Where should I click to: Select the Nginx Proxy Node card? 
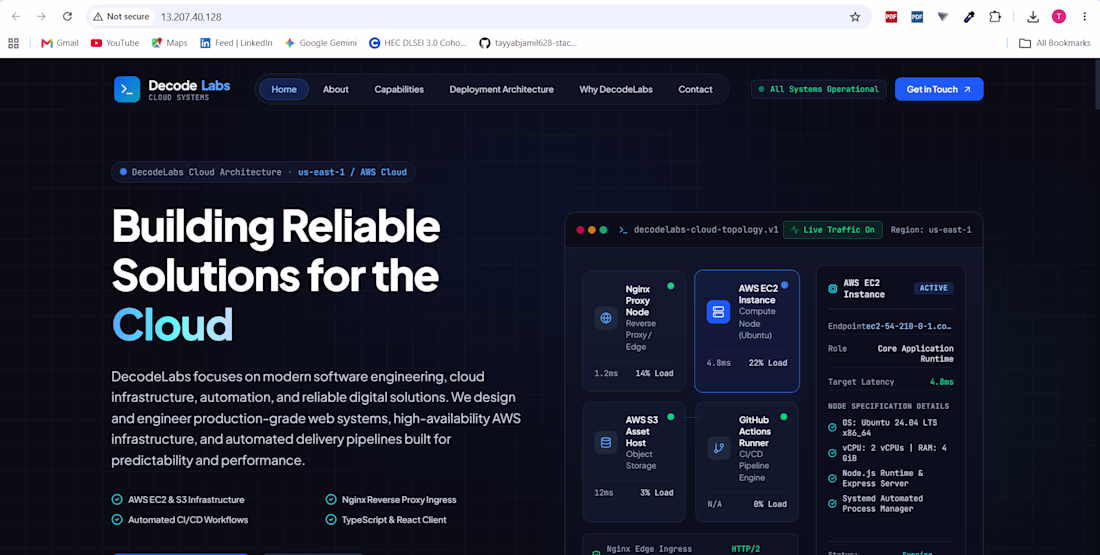[633, 330]
